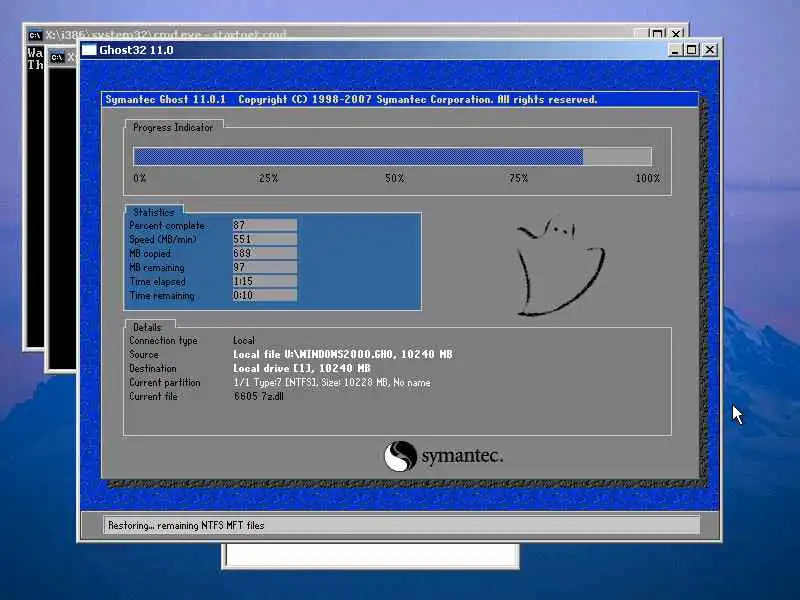Screen dimensions: 800x600
Task: Click the Speed (MB/min) label
Action: [x=163, y=239]
